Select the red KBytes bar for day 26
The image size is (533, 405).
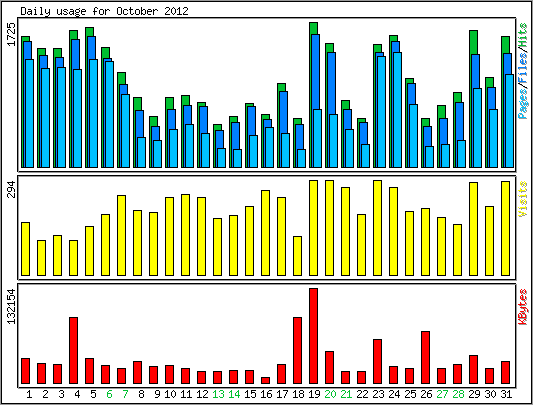(425, 358)
